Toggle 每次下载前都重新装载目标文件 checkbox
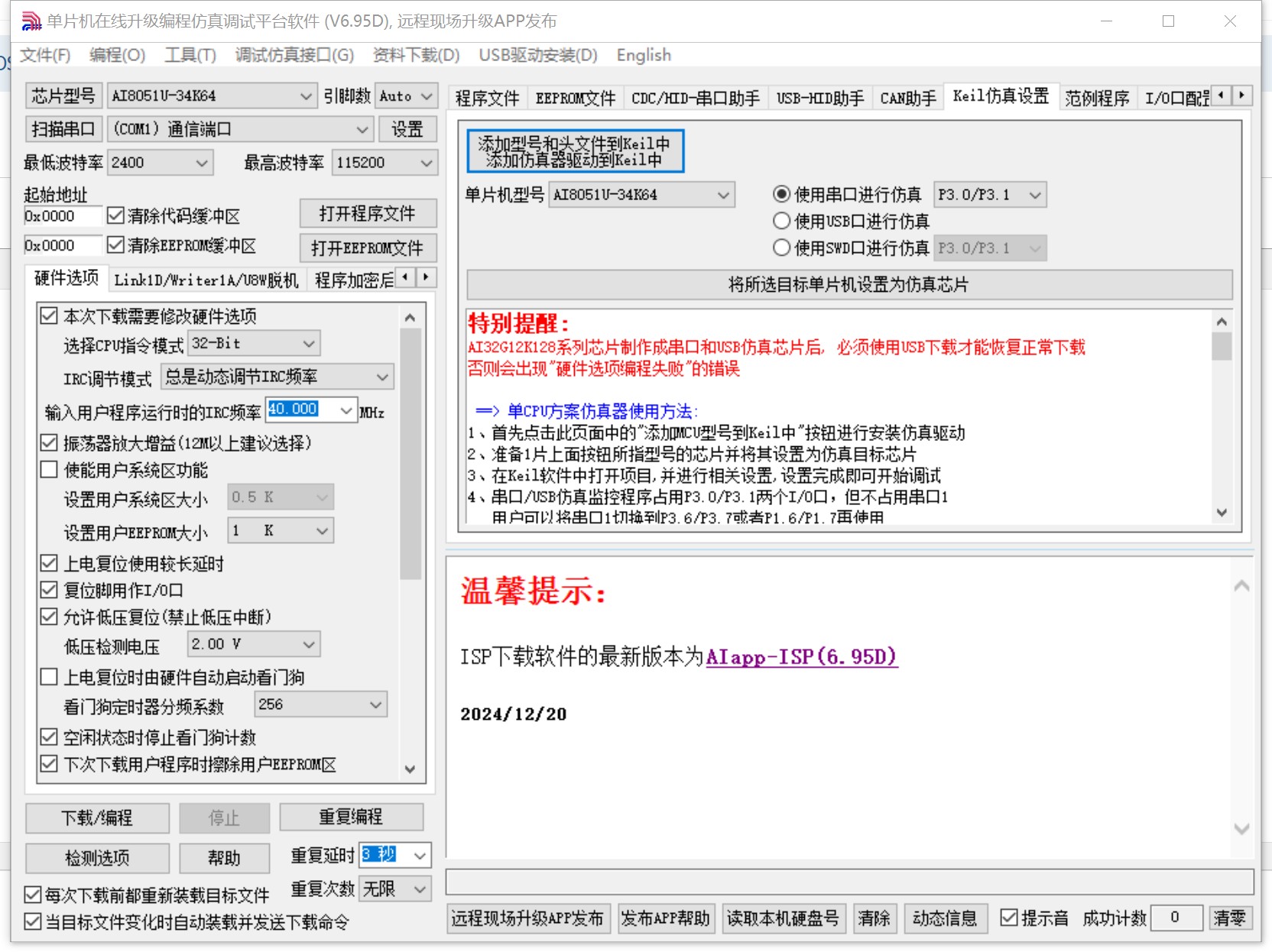 click(33, 895)
